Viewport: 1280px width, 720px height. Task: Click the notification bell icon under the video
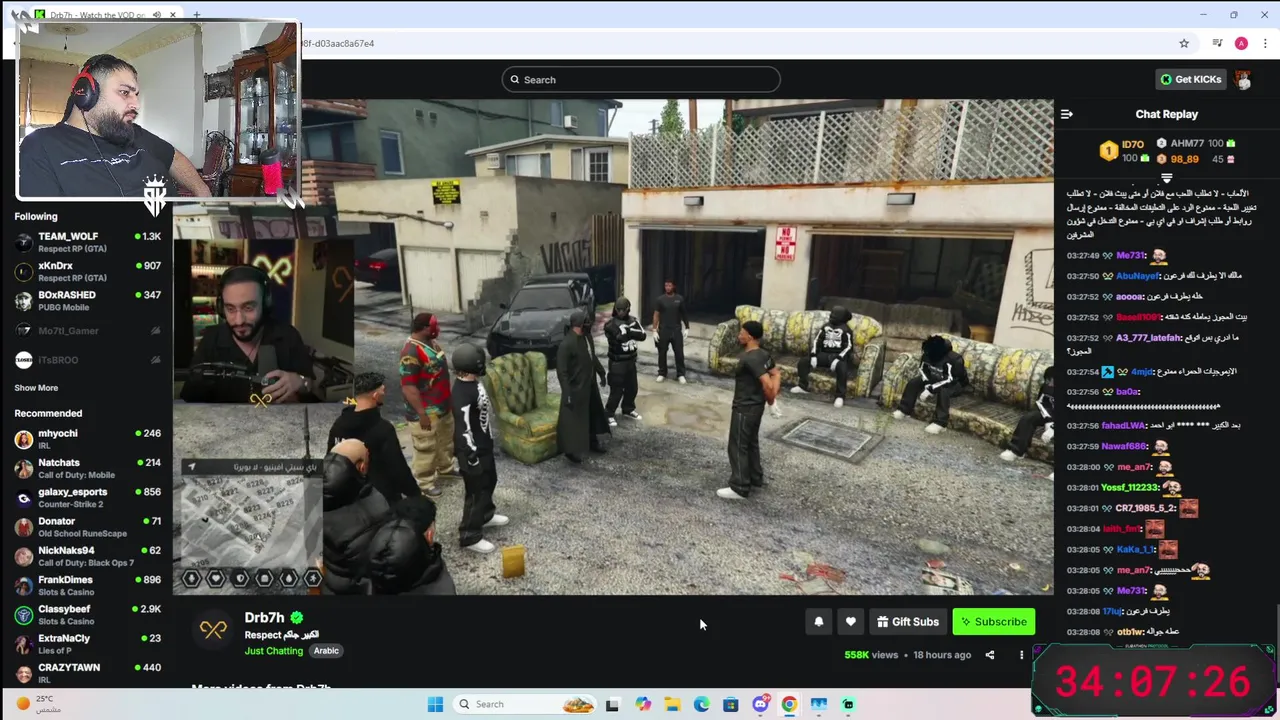coord(818,622)
